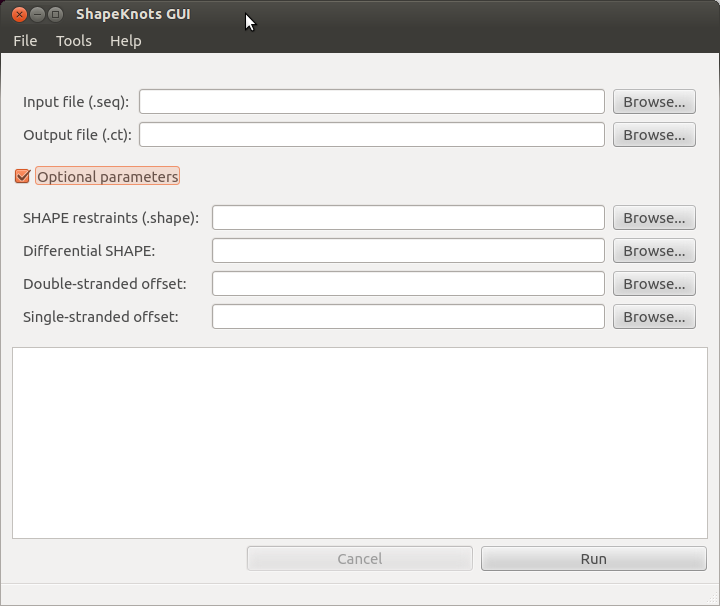The height and width of the screenshot is (606, 720).
Task: Click the Double-stranded offset field
Action: 408,284
